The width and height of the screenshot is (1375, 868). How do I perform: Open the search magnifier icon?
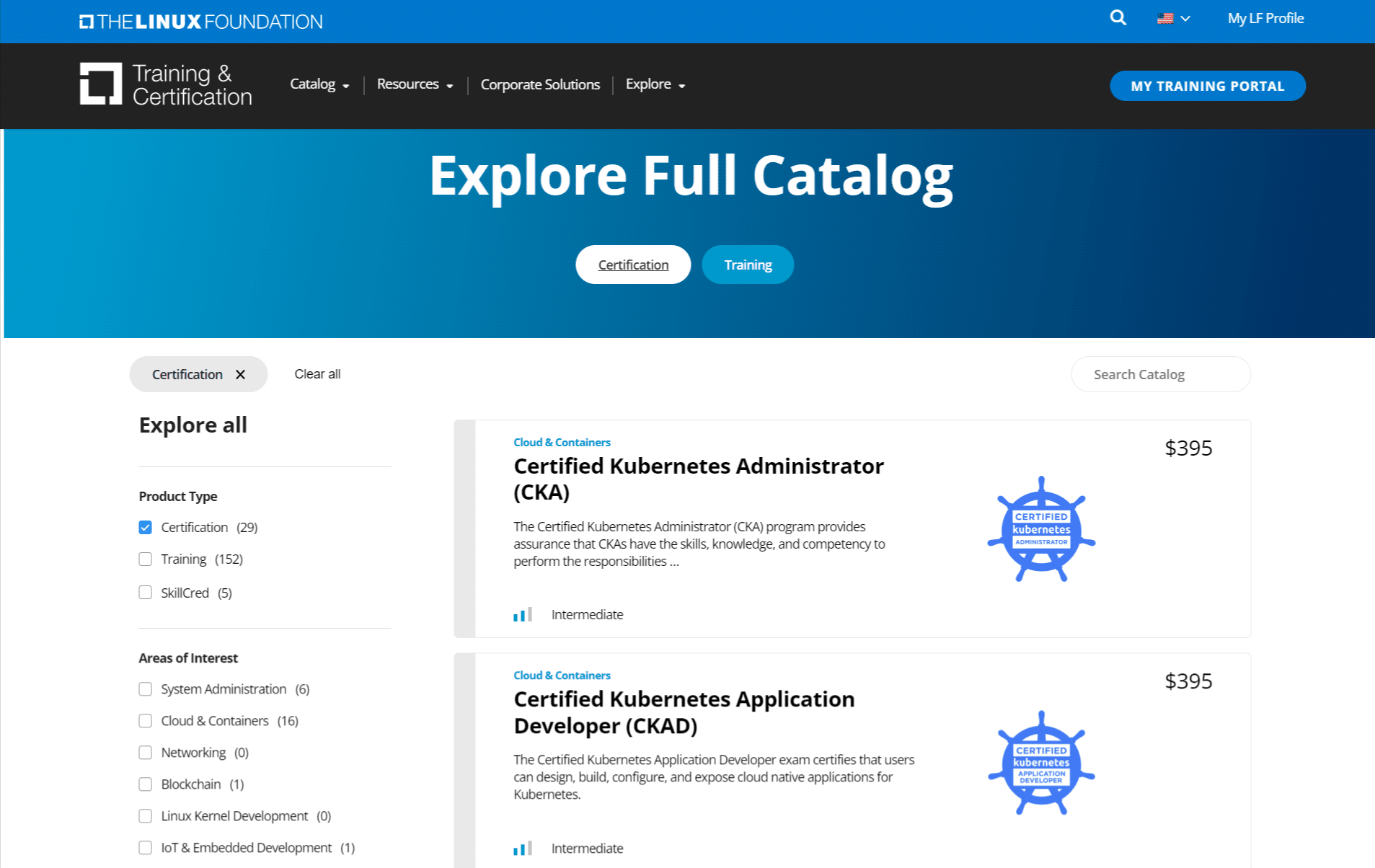[x=1118, y=18]
